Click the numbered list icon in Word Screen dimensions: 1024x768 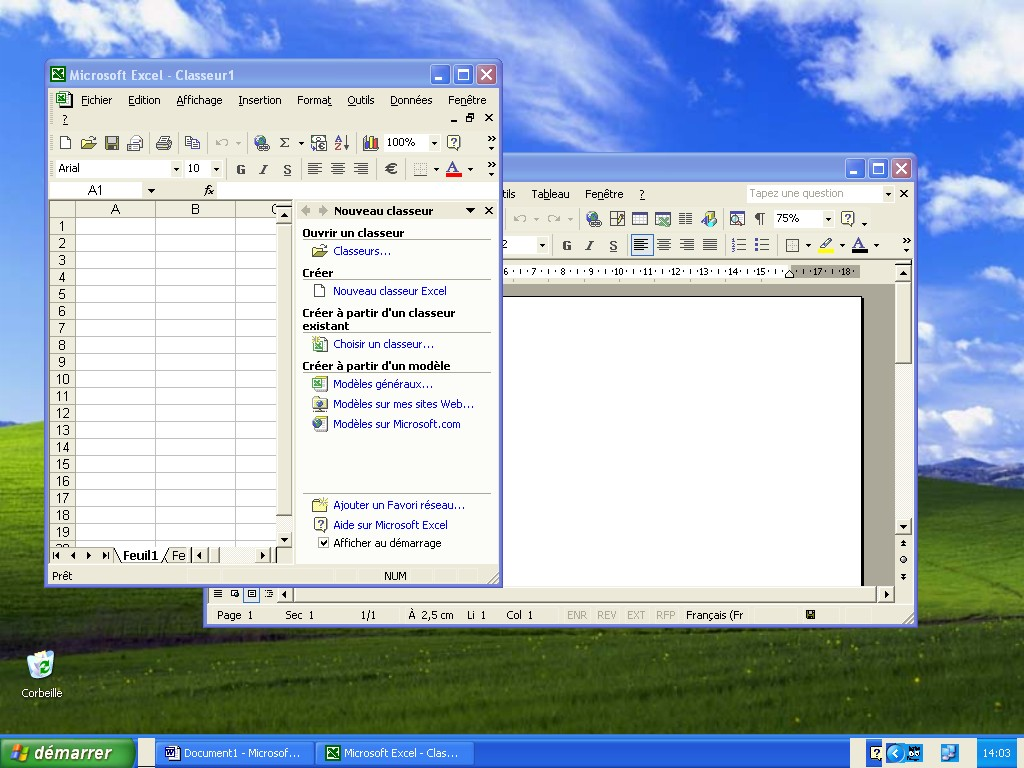pyautogui.click(x=739, y=245)
